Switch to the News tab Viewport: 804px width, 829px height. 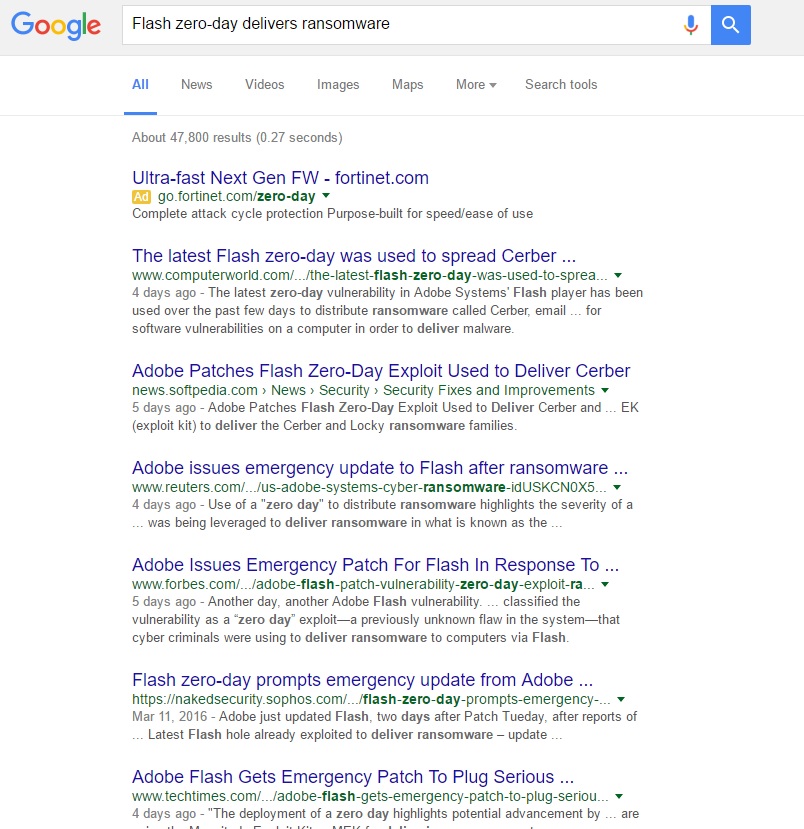197,85
